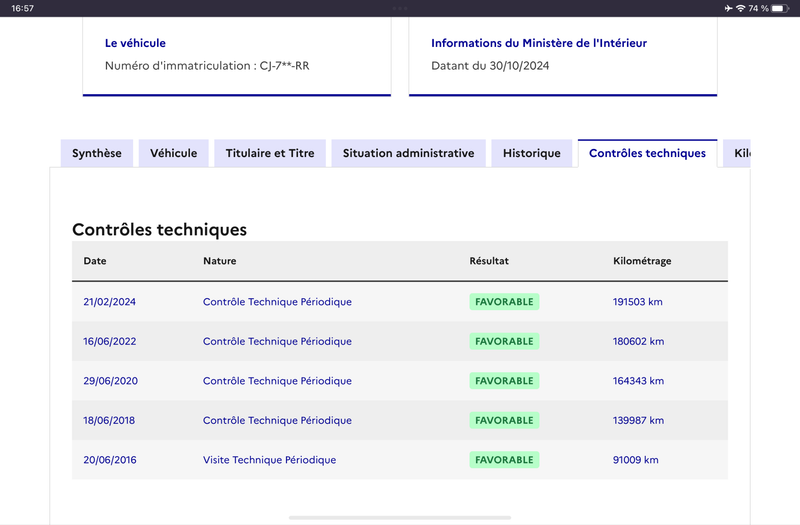Click the Résultat column header
Viewport: 800px width, 525px height.
click(489, 261)
